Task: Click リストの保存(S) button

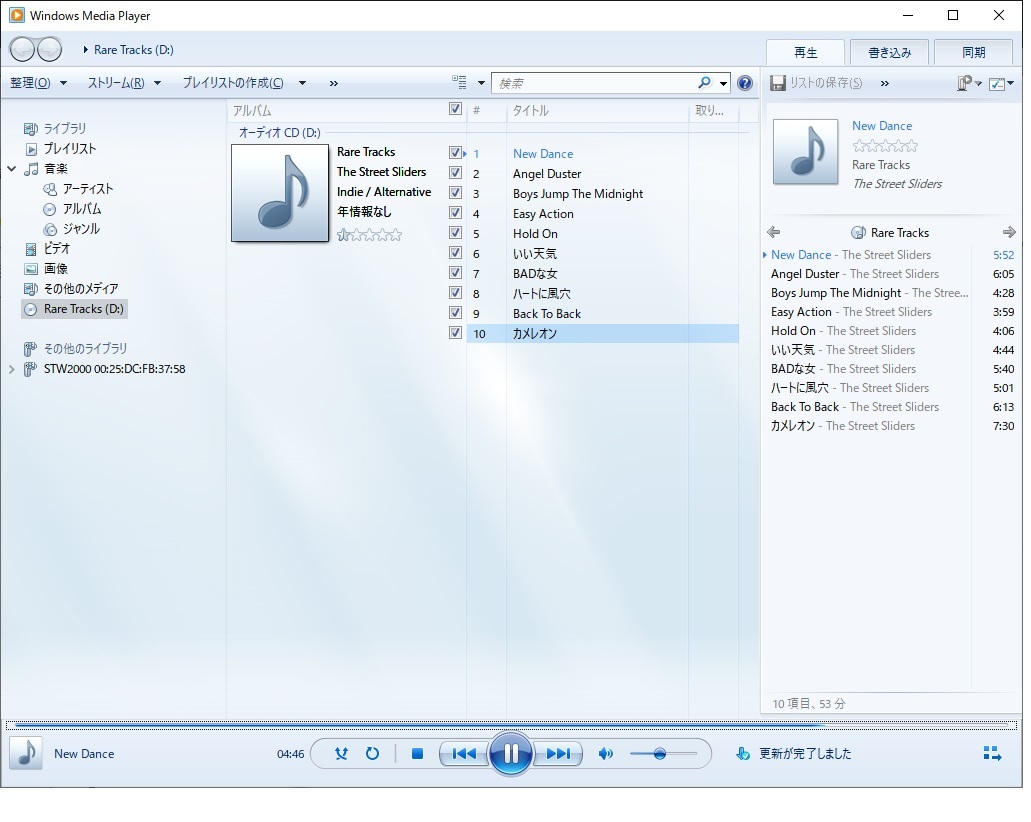Action: (816, 83)
